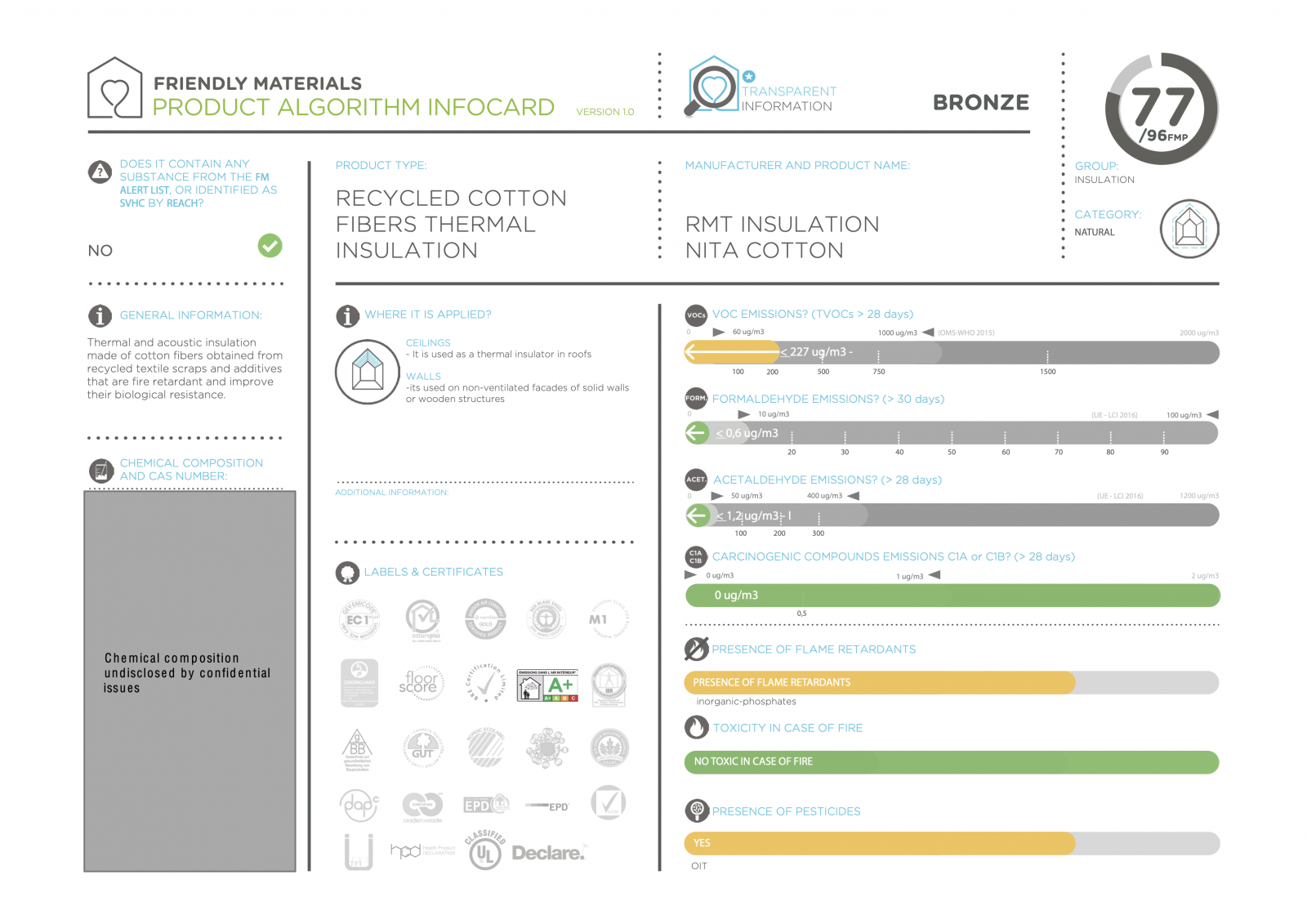
Task: Click the FORM formaldehyde round icon
Action: coord(696,399)
